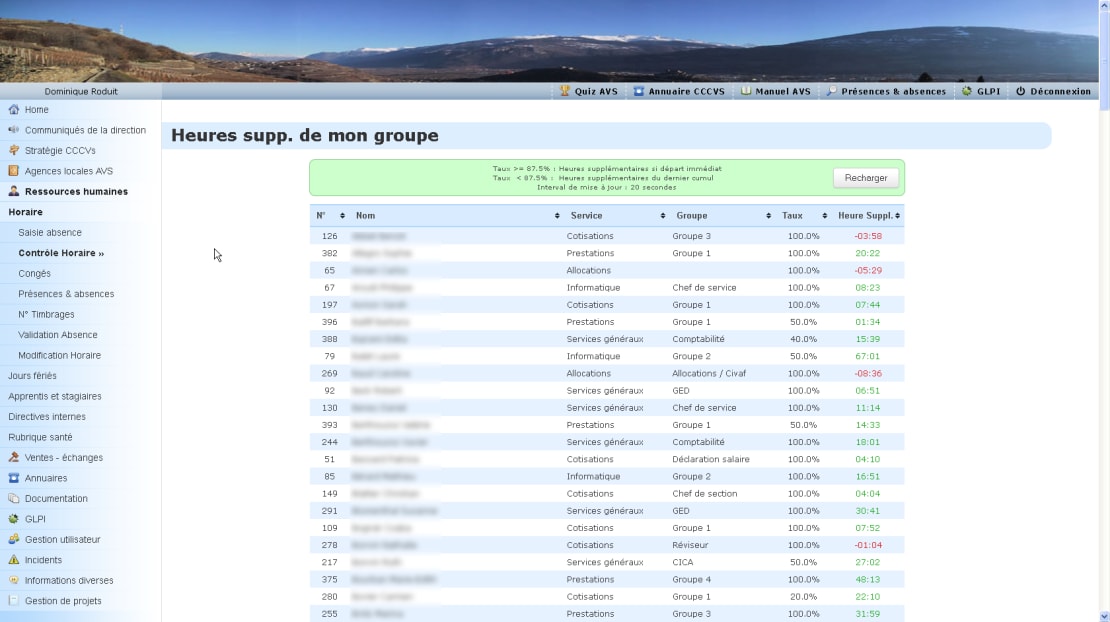Open the Validation Absence link
The image size is (1110, 622).
57,335
